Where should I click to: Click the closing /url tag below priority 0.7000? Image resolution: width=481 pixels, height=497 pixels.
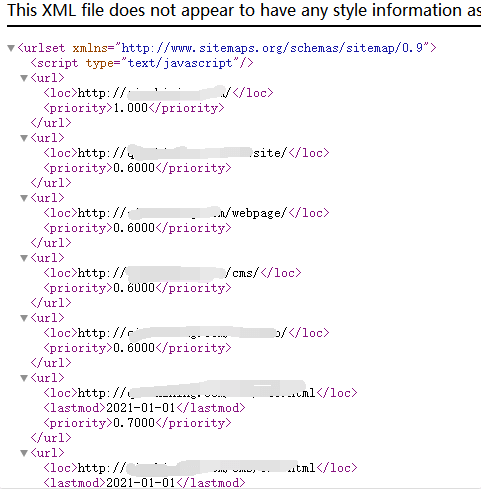[51, 438]
